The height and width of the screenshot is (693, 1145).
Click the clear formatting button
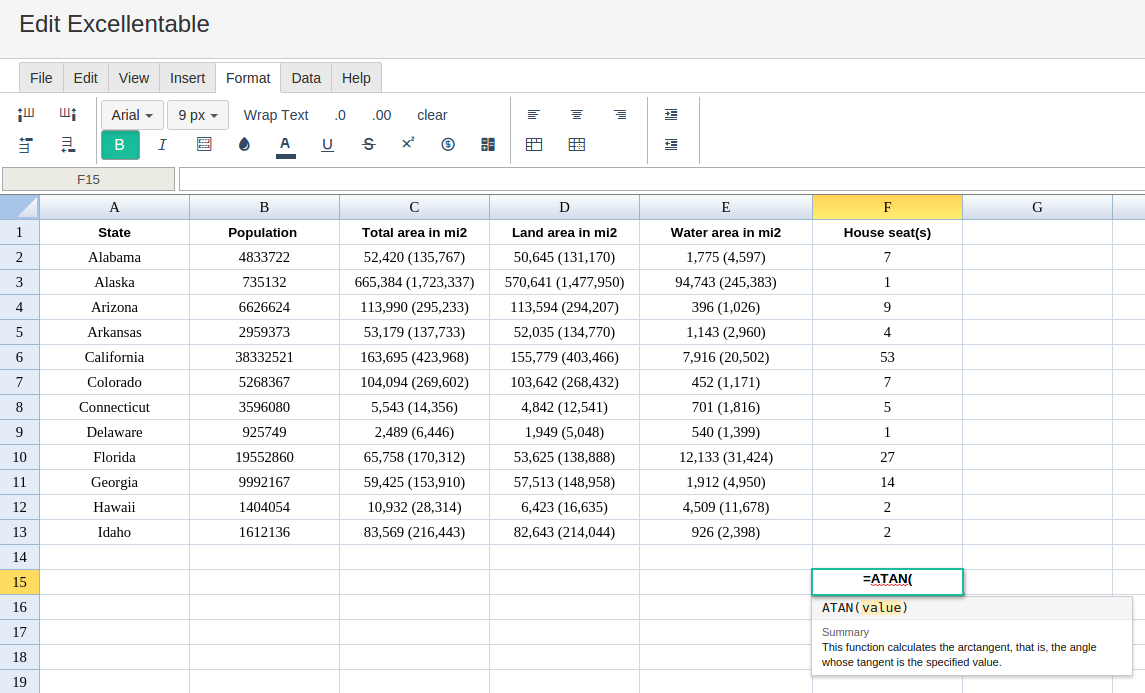432,115
